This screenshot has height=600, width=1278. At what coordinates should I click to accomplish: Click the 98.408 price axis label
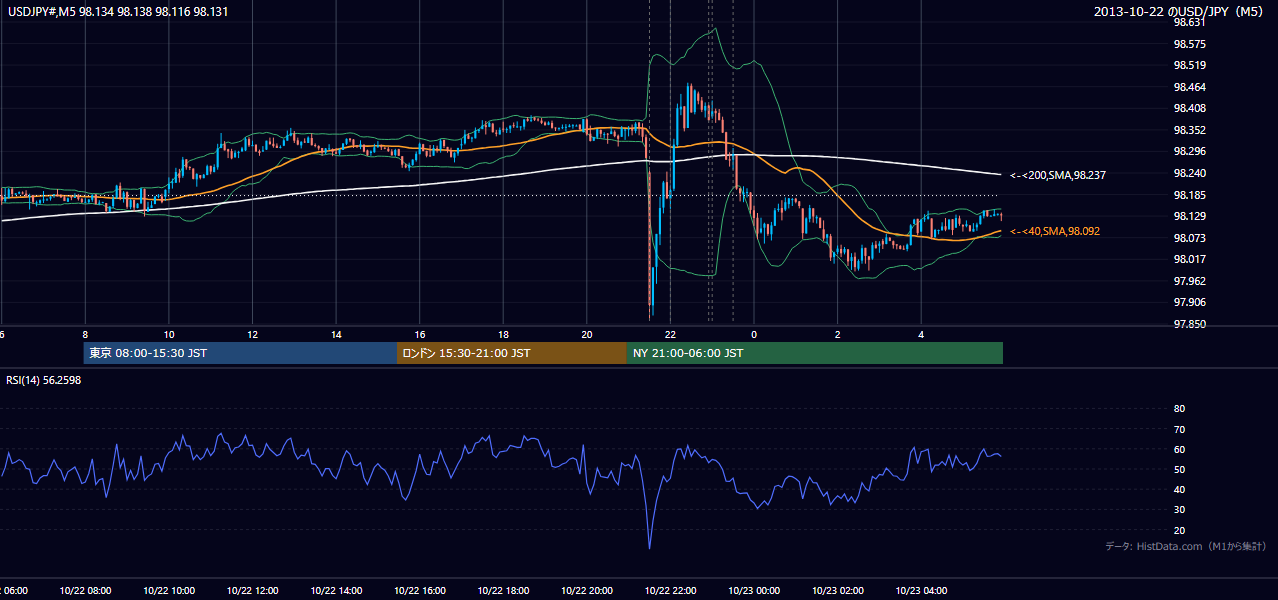click(1189, 108)
